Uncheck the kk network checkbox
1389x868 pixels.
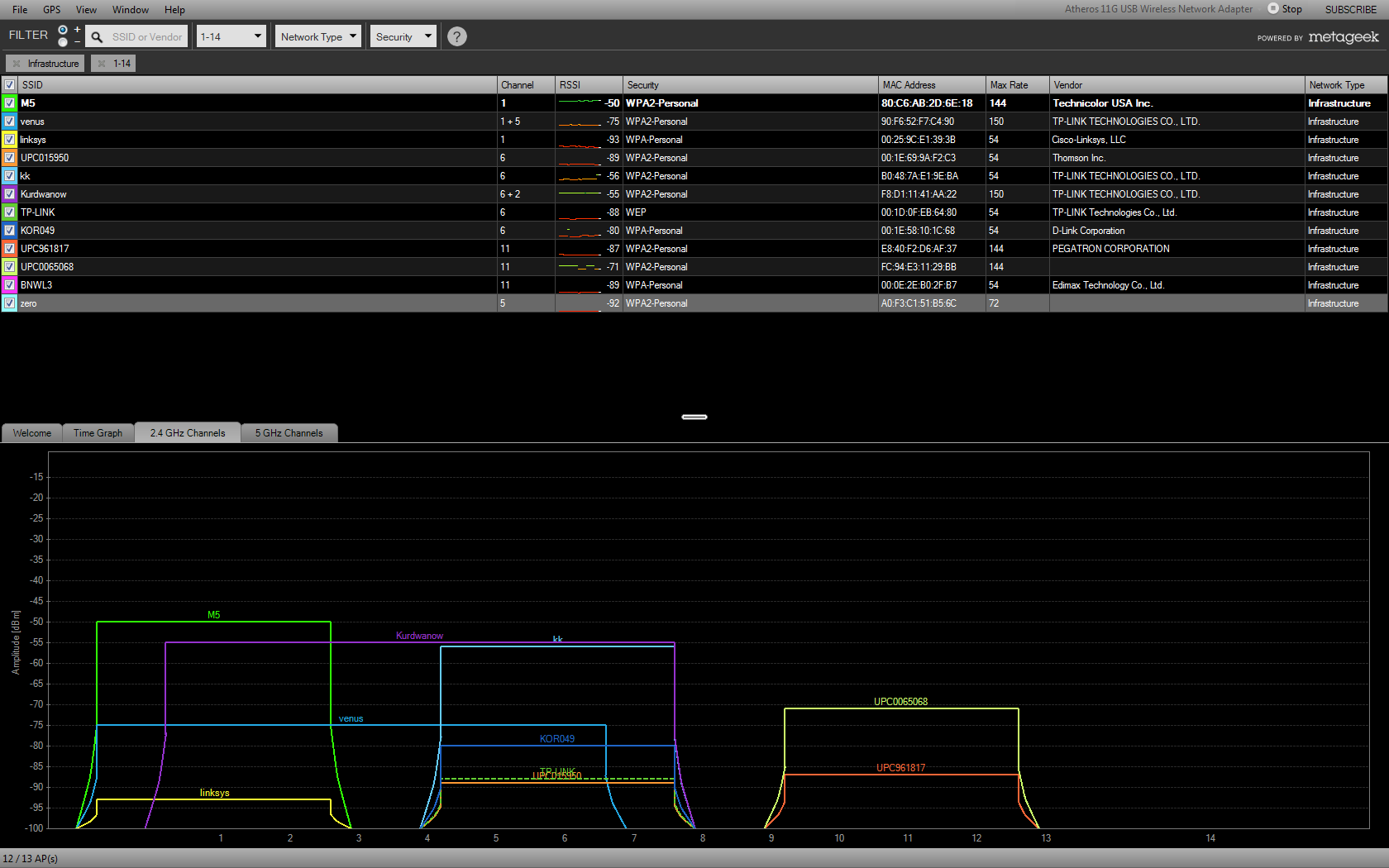coord(9,176)
